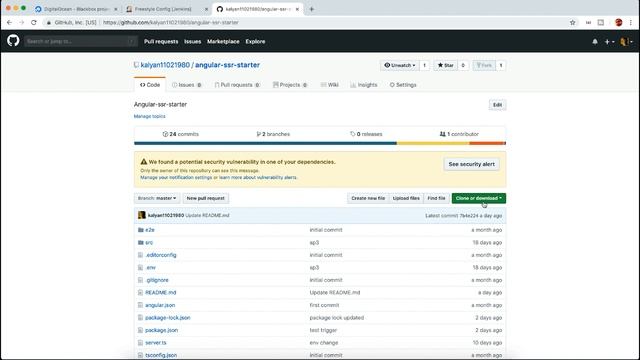This screenshot has height=360, width=640.
Task: Open the plus create-new menu
Action: coord(609,42)
